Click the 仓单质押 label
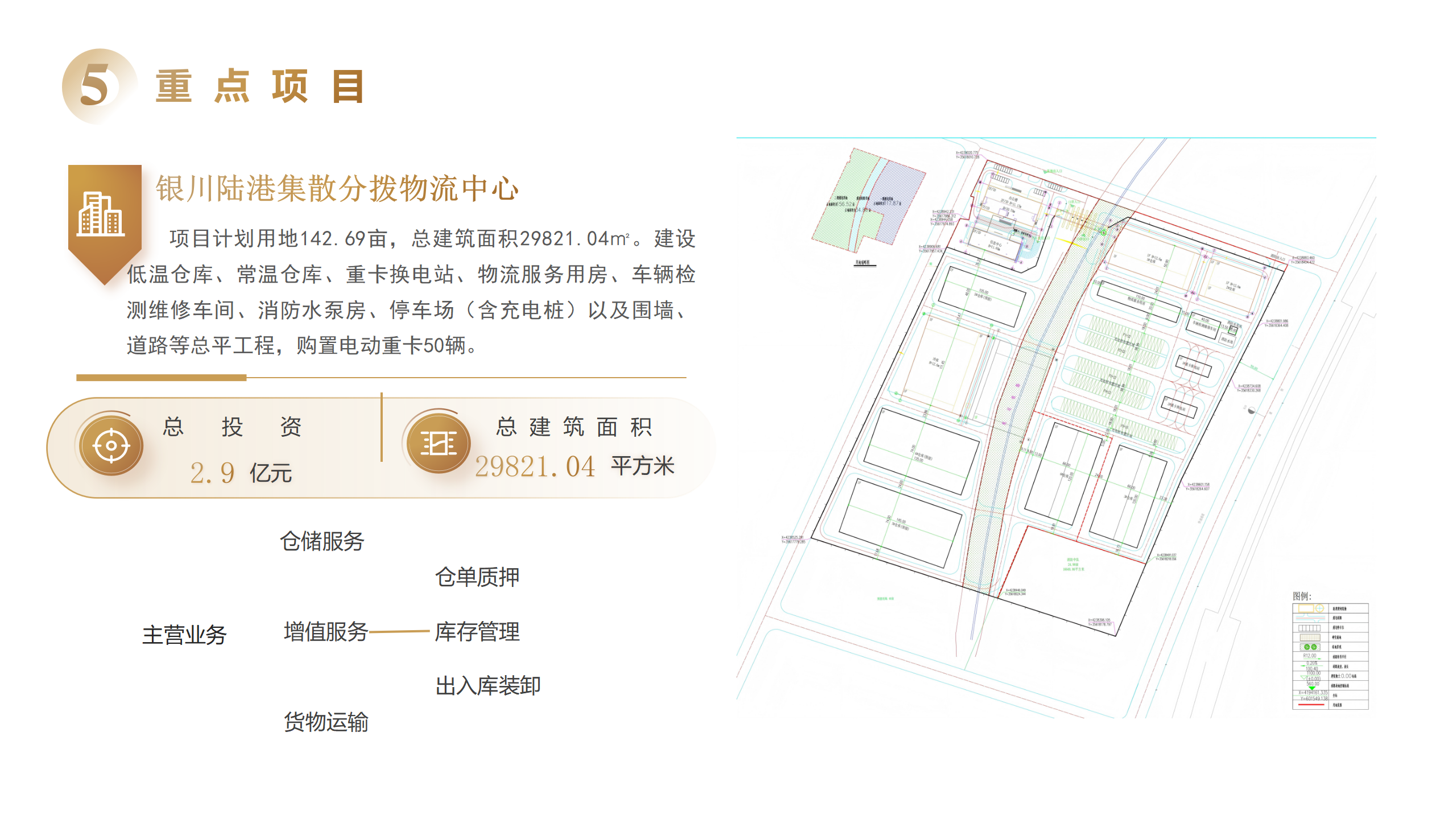The width and height of the screenshot is (1456, 819). [477, 577]
